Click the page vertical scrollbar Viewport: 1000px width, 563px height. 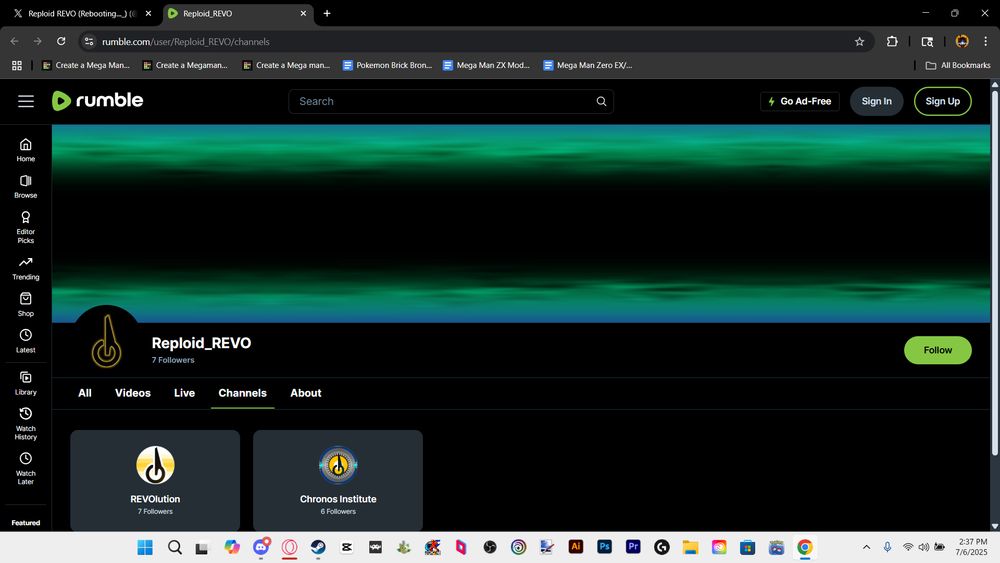click(995, 273)
